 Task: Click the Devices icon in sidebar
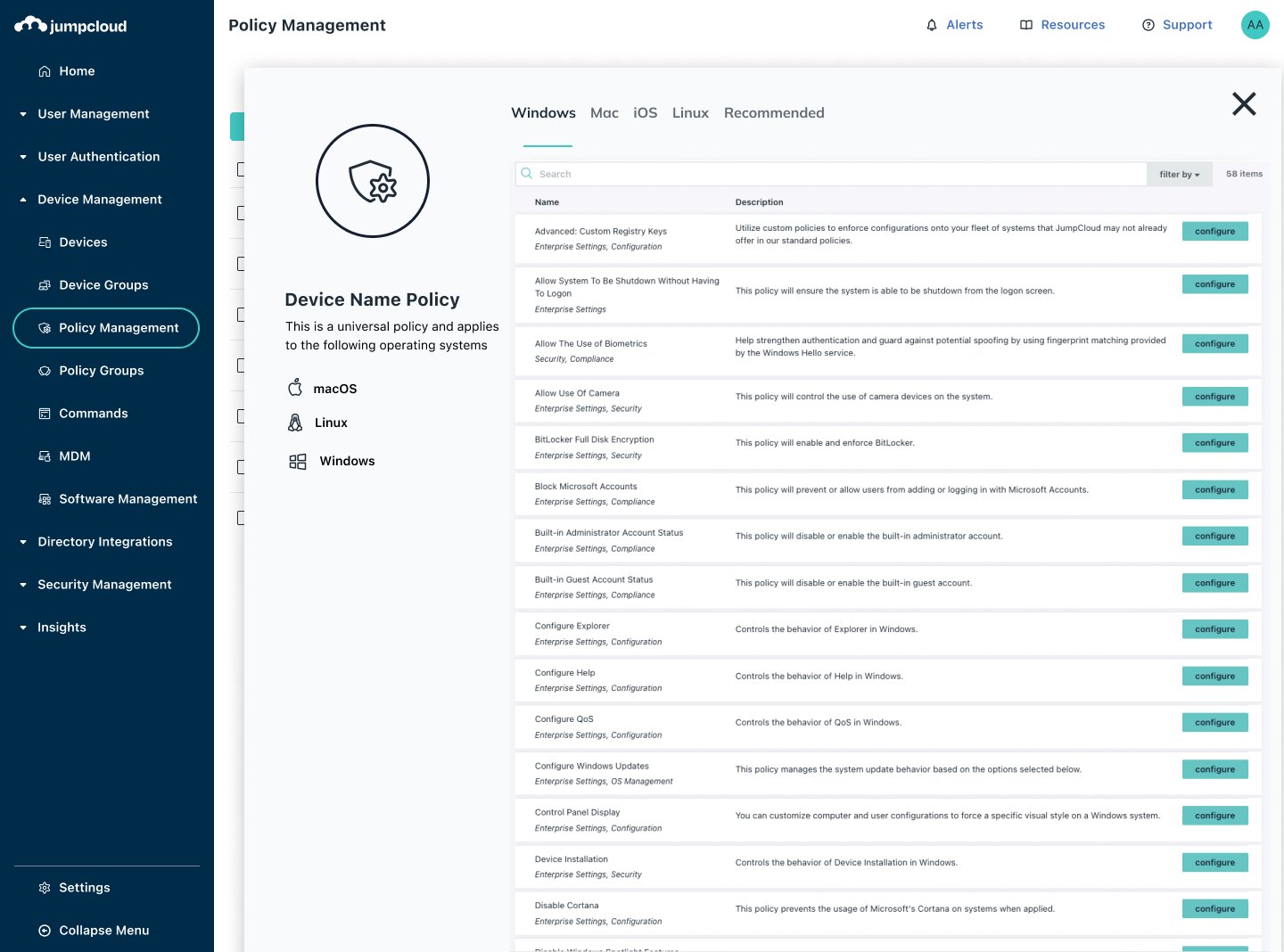pyautogui.click(x=45, y=242)
